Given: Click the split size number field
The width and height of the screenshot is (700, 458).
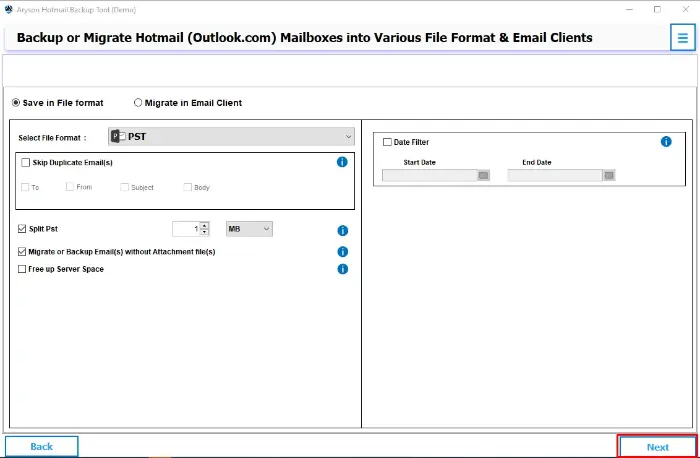Looking at the screenshot, I should click(x=186, y=229).
